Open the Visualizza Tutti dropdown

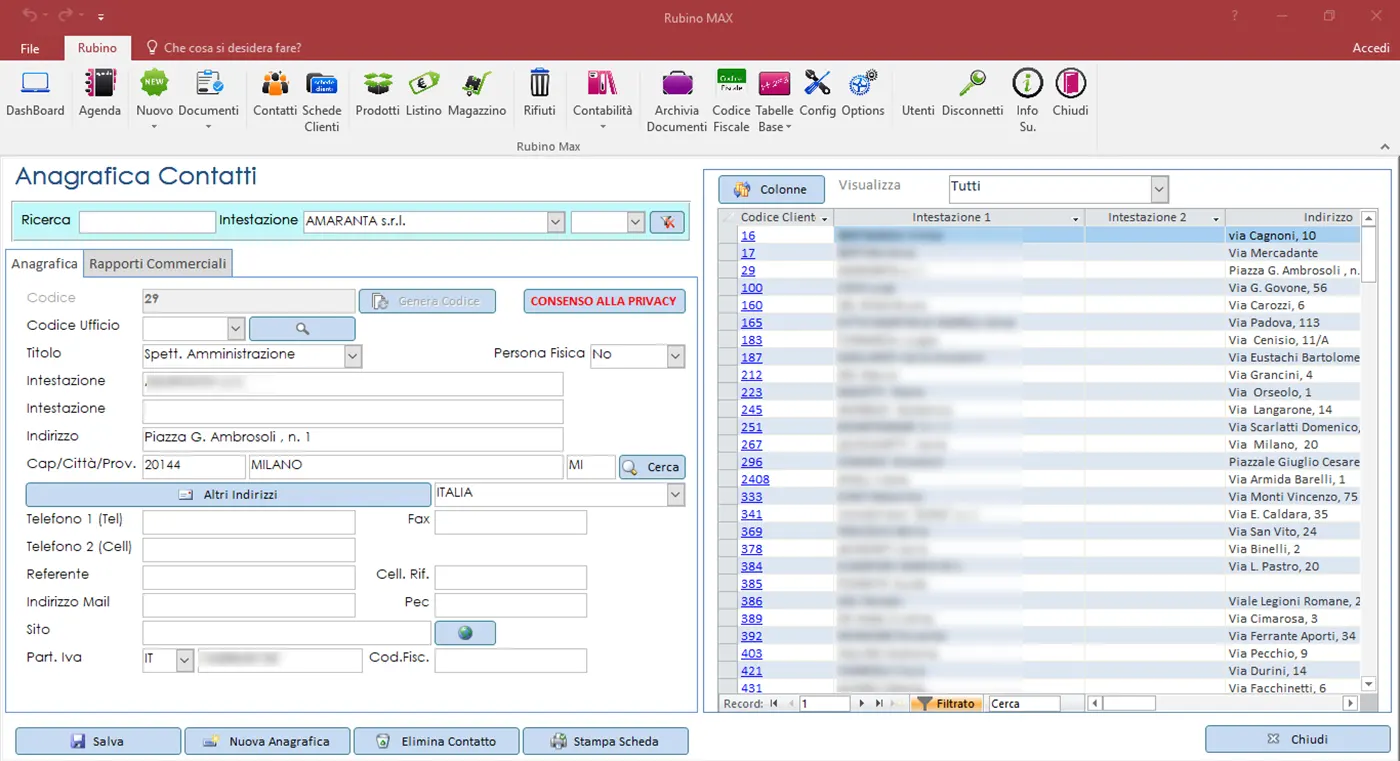click(x=1159, y=188)
